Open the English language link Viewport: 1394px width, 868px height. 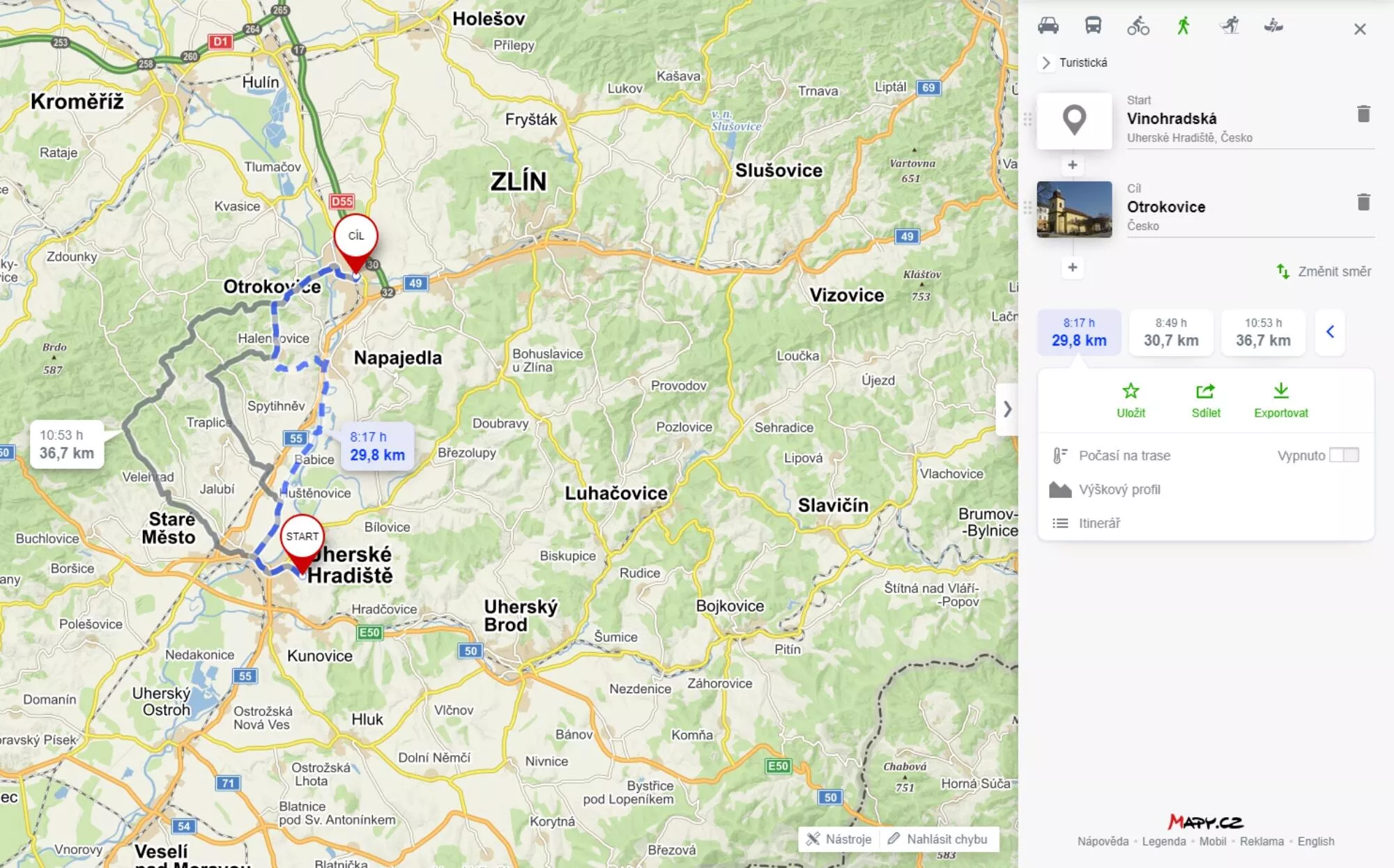tap(1315, 841)
